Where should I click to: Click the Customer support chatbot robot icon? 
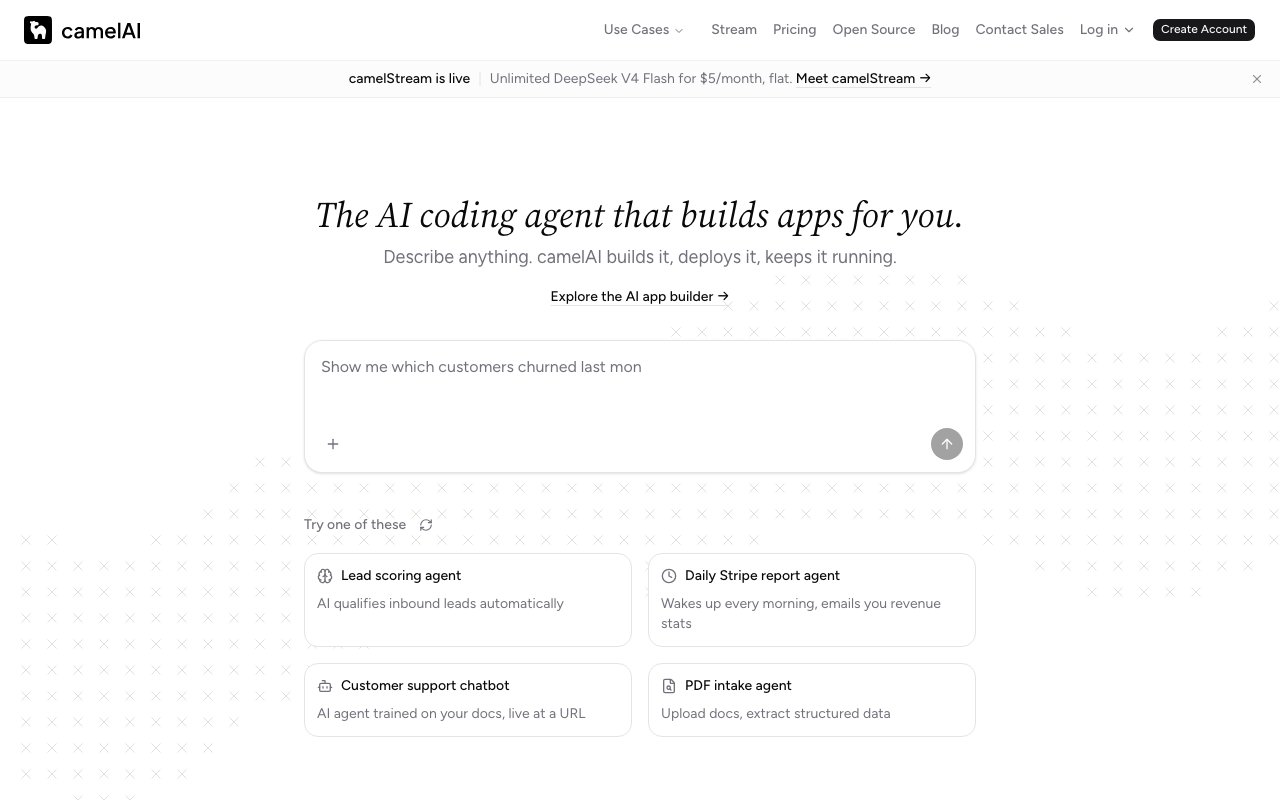point(325,686)
